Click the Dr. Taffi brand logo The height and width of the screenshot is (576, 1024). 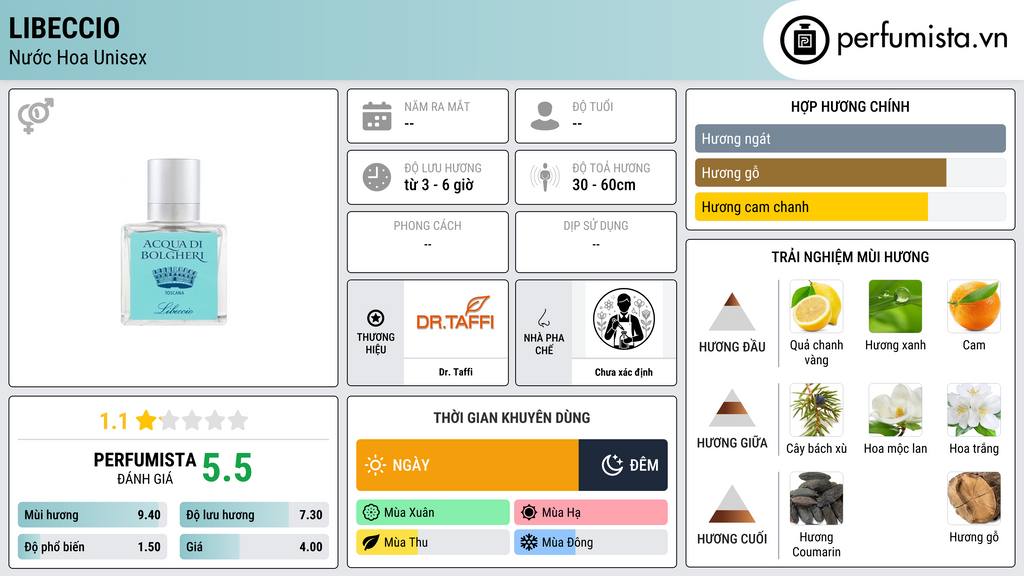pos(455,314)
